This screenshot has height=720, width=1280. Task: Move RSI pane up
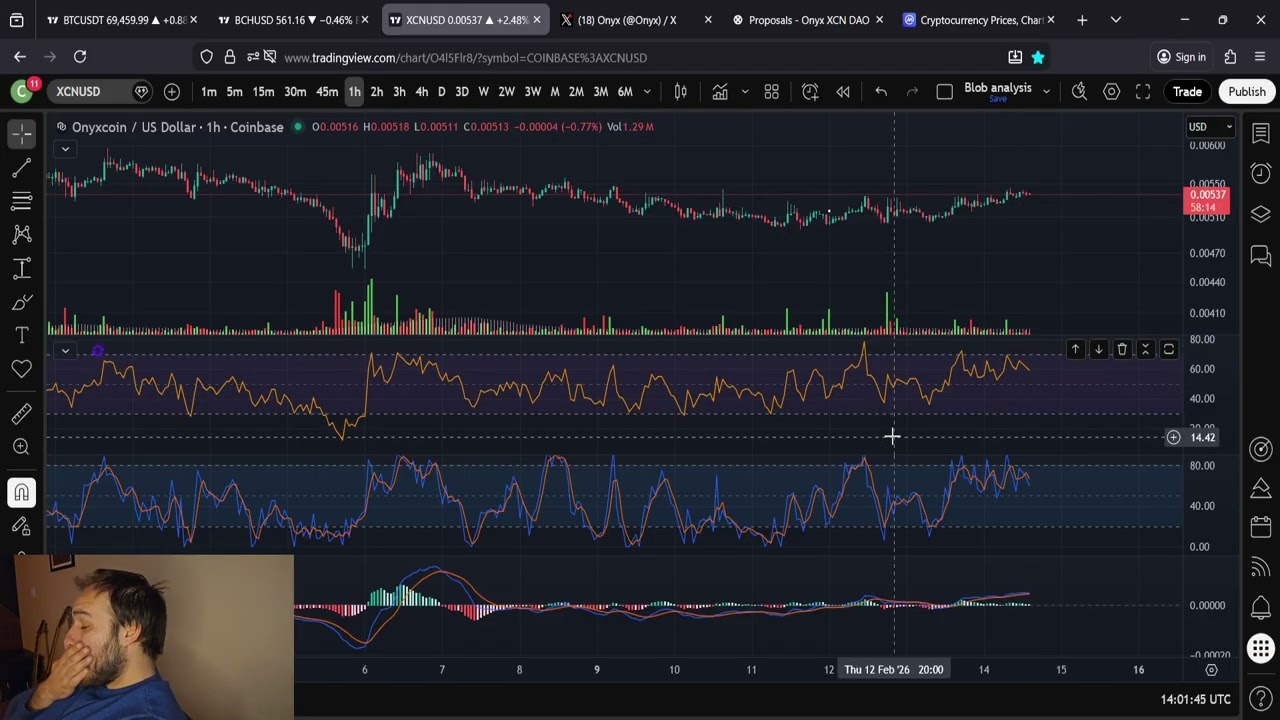1075,349
